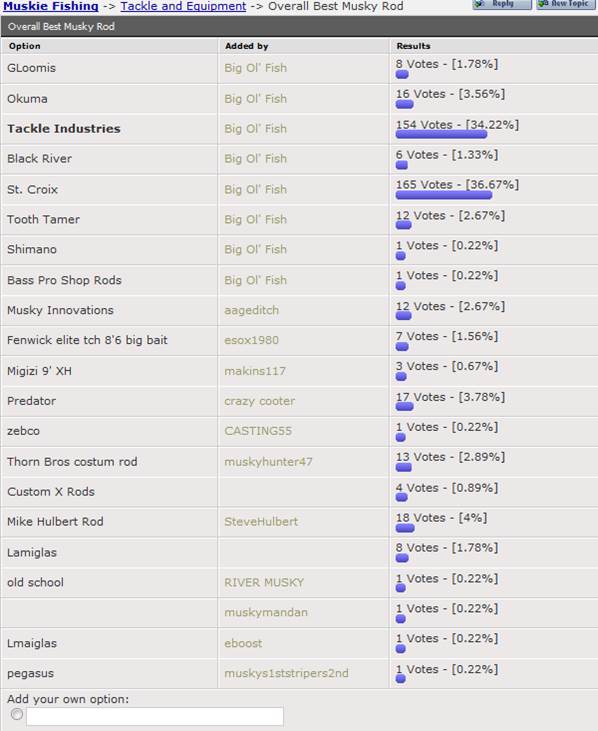Open crazy cooter user profile link
This screenshot has height=731, width=598.
click(260, 401)
